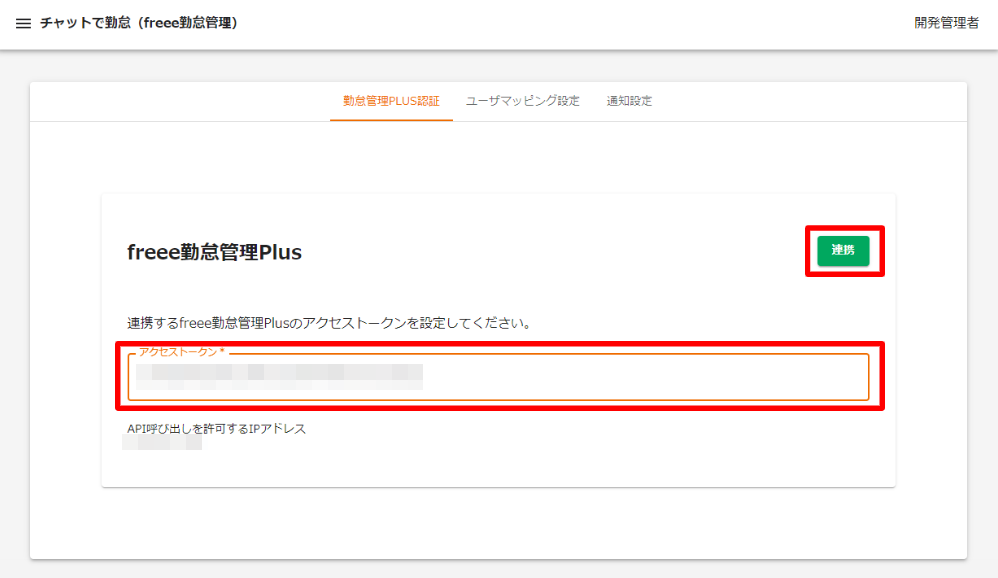The image size is (998, 578).
Task: Click the freee勤怠管理Plus heading
Action: (x=216, y=251)
